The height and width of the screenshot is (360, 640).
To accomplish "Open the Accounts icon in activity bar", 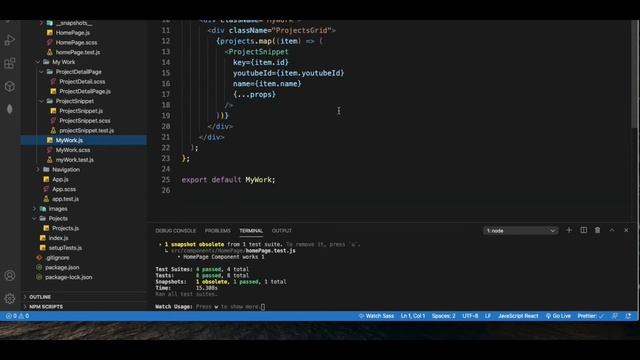I will coord(10,276).
